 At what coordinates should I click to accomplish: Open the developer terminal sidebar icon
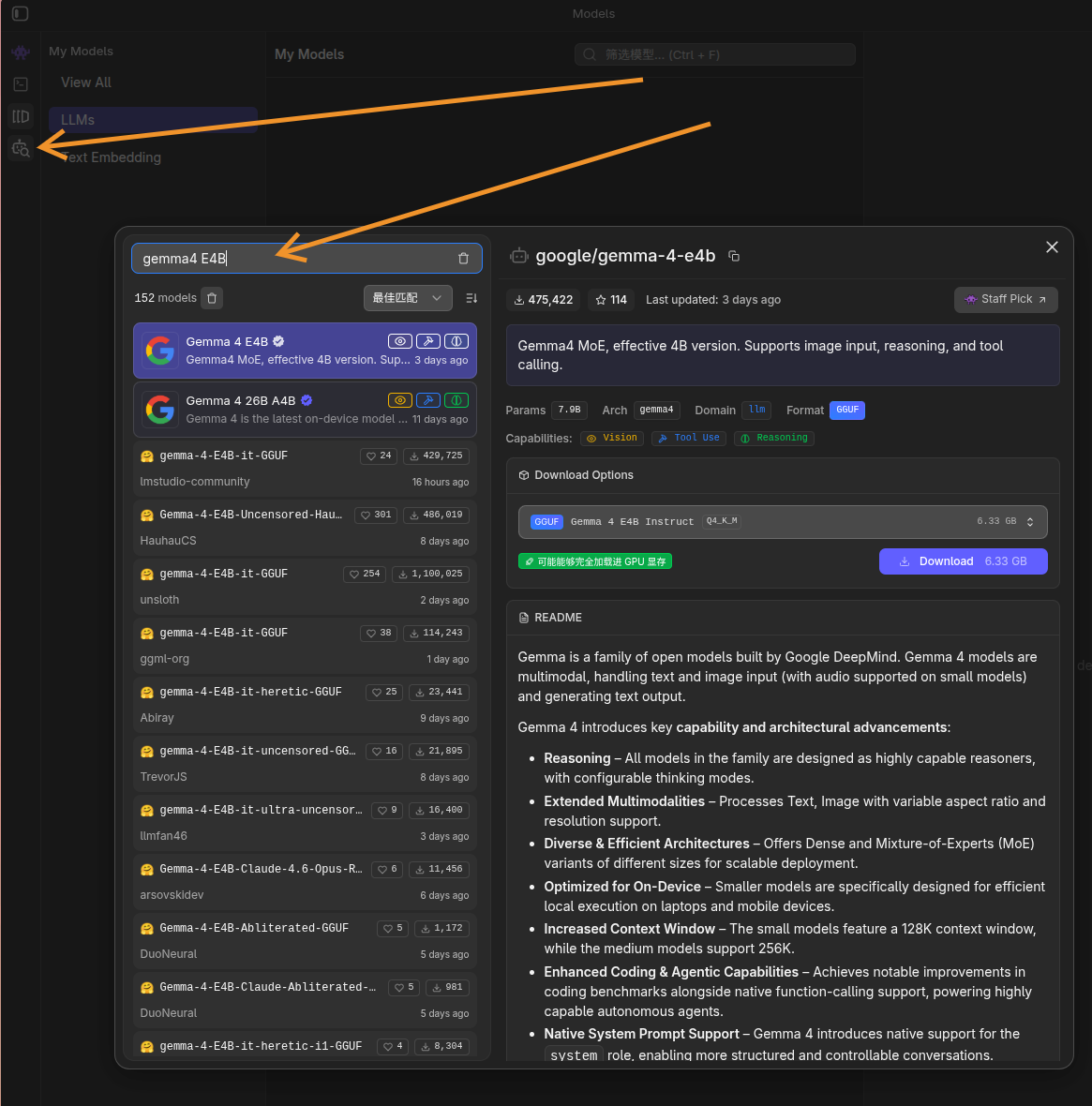click(21, 84)
